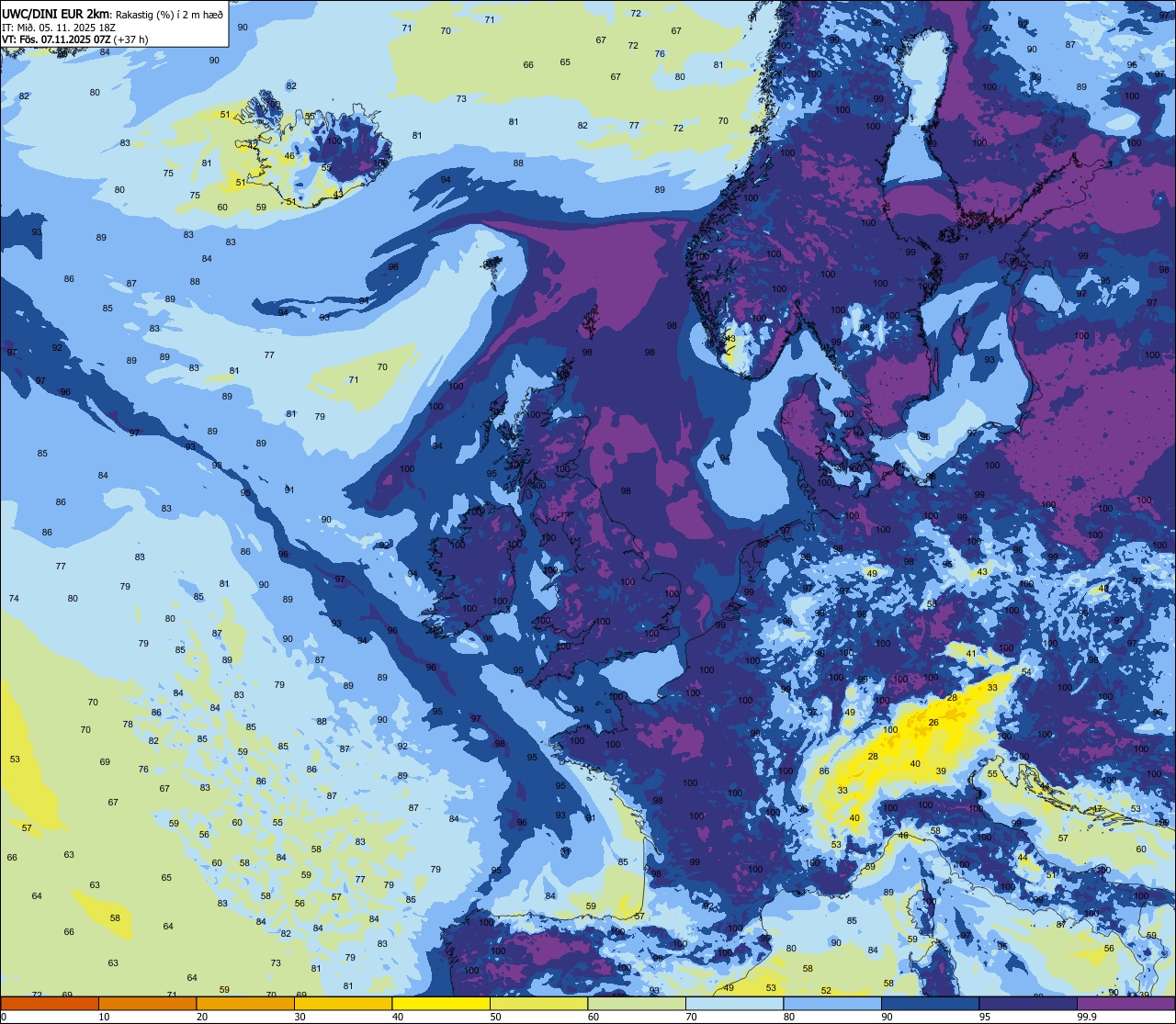The height and width of the screenshot is (1024, 1176).
Task: Select the medium blue 80–90 legend segment
Action: [x=832, y=1004]
